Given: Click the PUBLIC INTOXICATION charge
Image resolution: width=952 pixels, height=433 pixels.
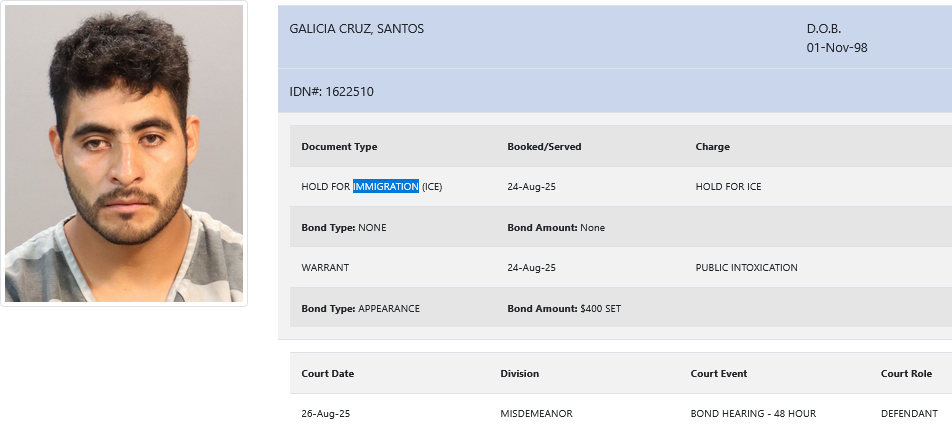Looking at the screenshot, I should [746, 267].
